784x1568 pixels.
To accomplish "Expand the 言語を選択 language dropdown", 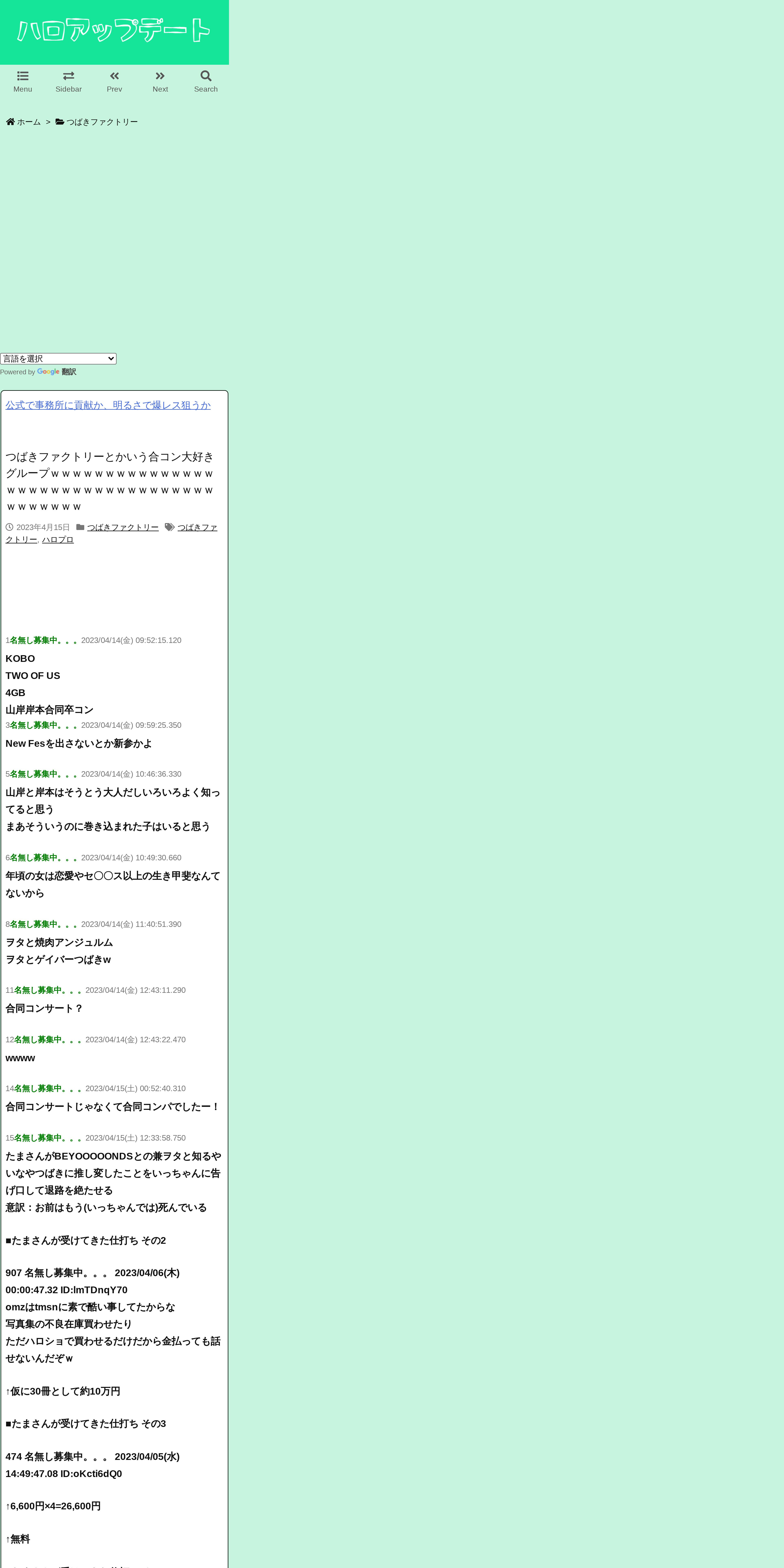I will 58,359.
